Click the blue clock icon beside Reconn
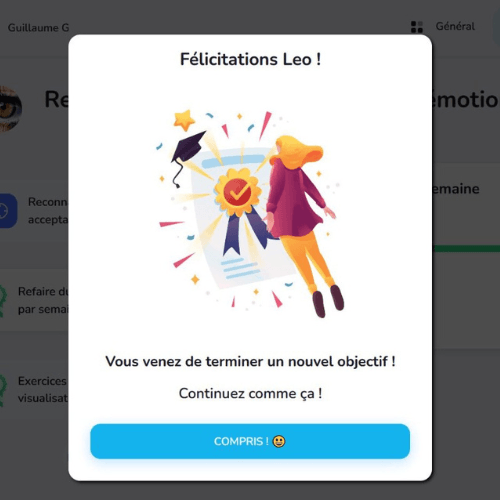The image size is (500, 500). point(7,211)
